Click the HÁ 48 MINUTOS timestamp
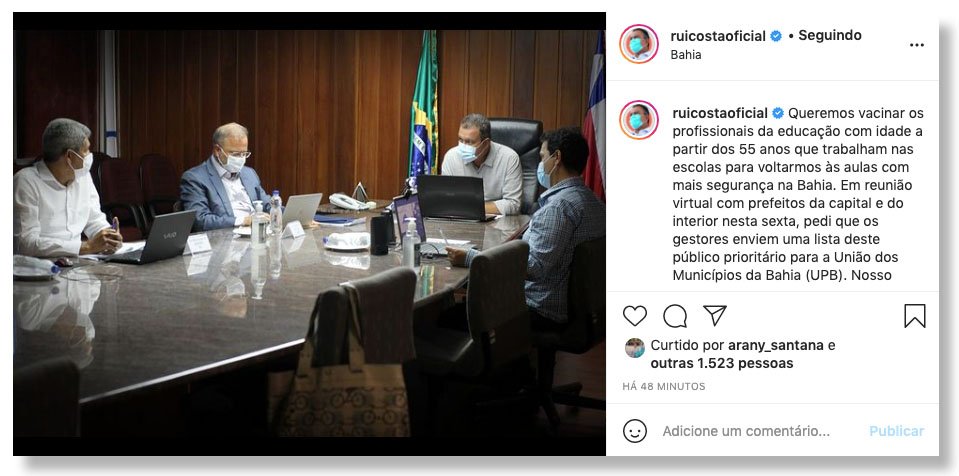 [x=664, y=386]
